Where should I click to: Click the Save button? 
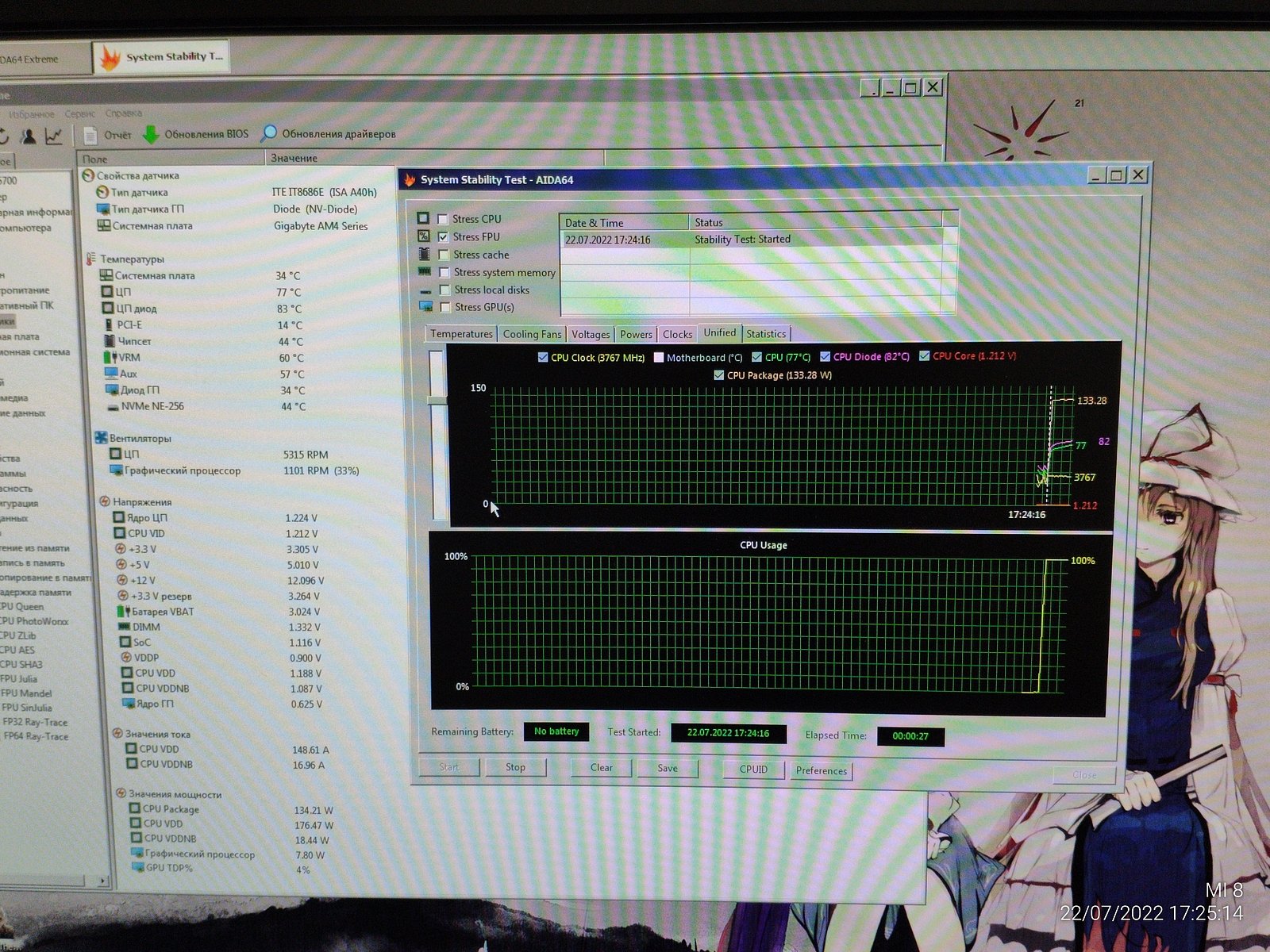tap(668, 768)
